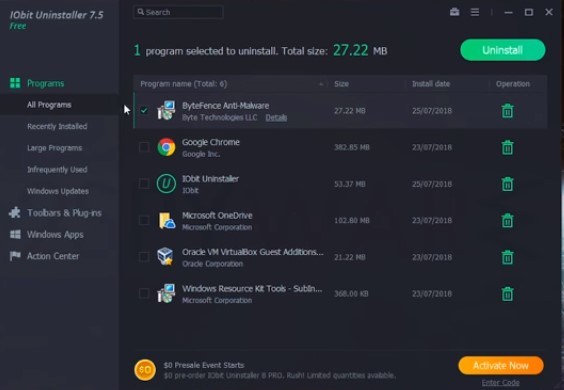The image size is (564, 390).
Task: Check the IObit Uninstaller checkbox
Action: tap(144, 183)
